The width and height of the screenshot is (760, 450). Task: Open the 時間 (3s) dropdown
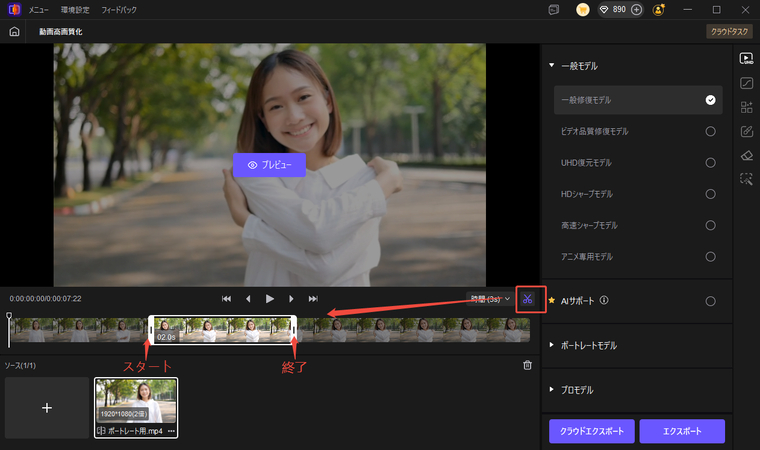(490, 298)
